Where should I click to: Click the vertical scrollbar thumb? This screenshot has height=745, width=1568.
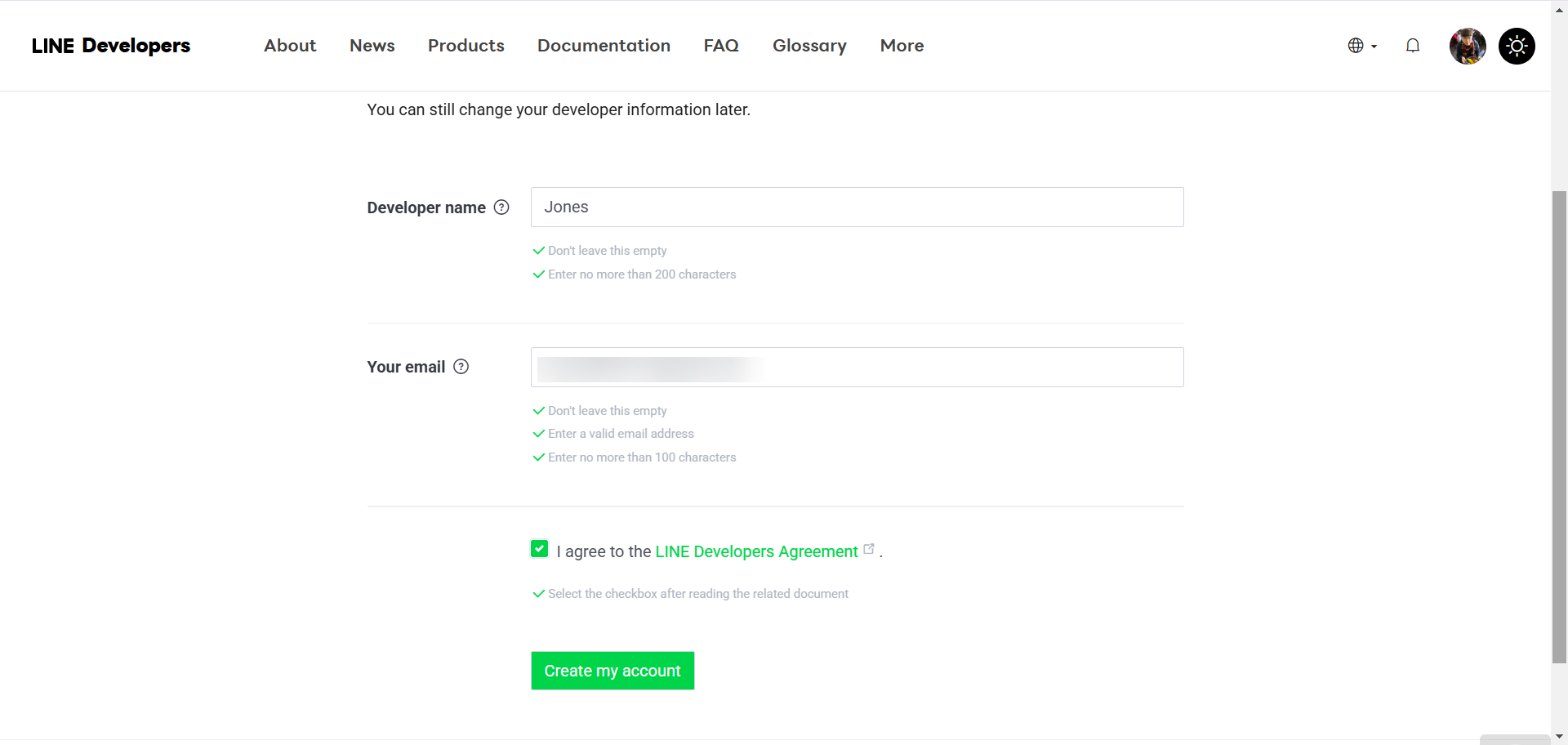coord(1560,426)
